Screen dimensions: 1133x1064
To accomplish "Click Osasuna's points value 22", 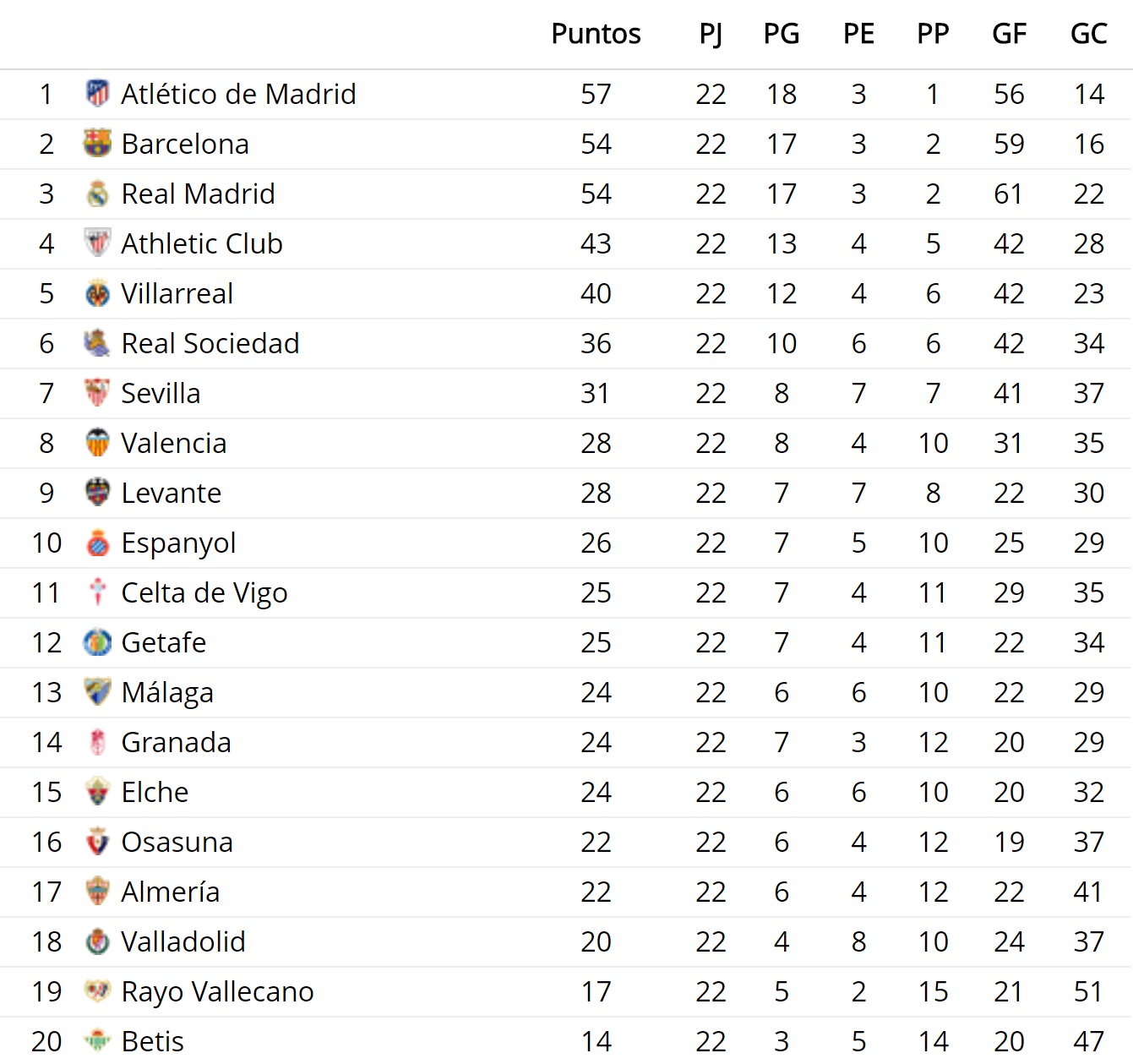I will tap(596, 842).
